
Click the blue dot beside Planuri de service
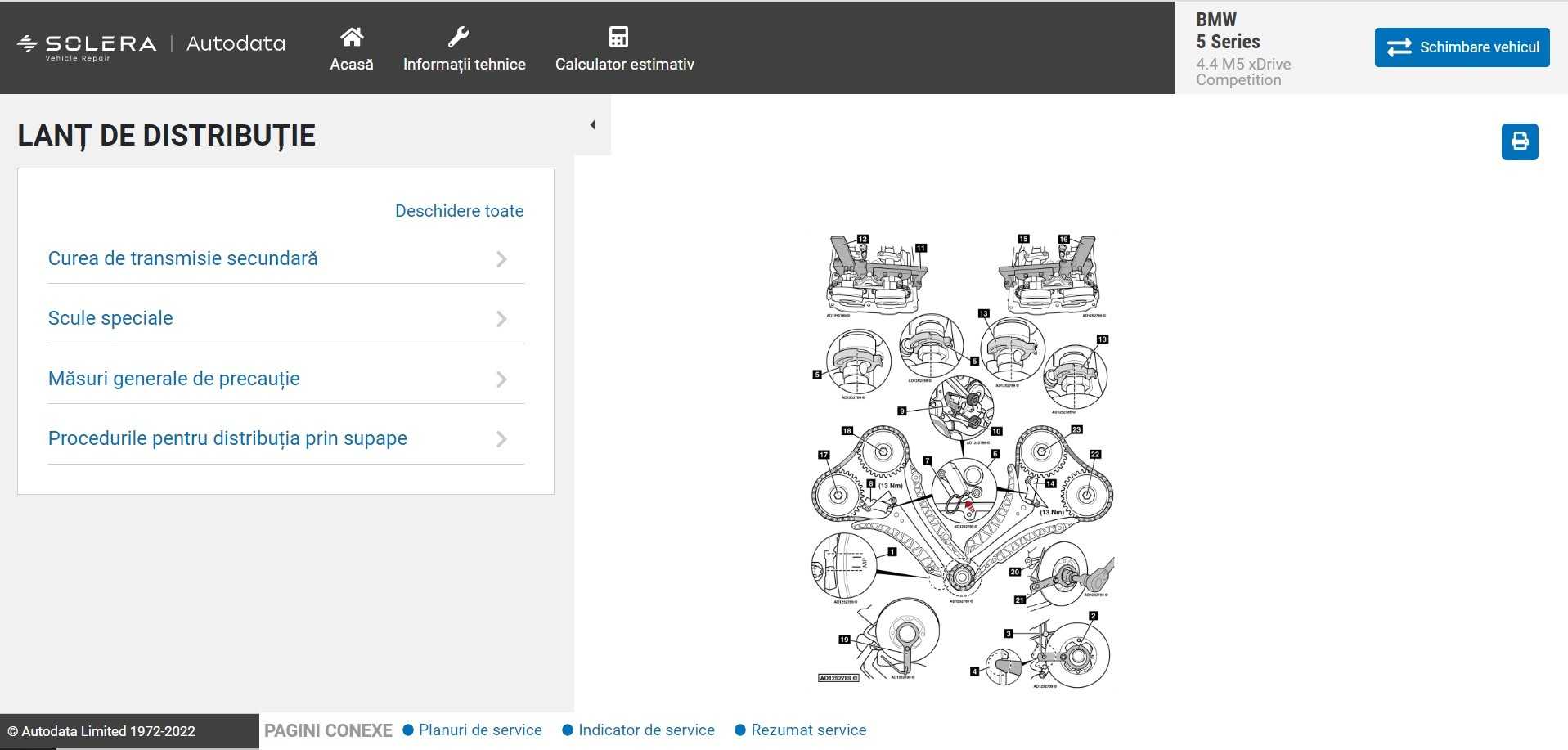pos(408,730)
